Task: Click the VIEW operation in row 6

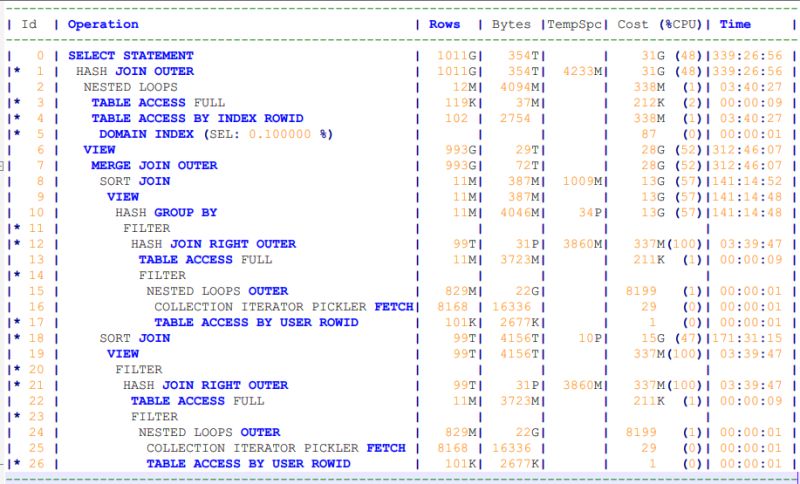Action: (99, 150)
